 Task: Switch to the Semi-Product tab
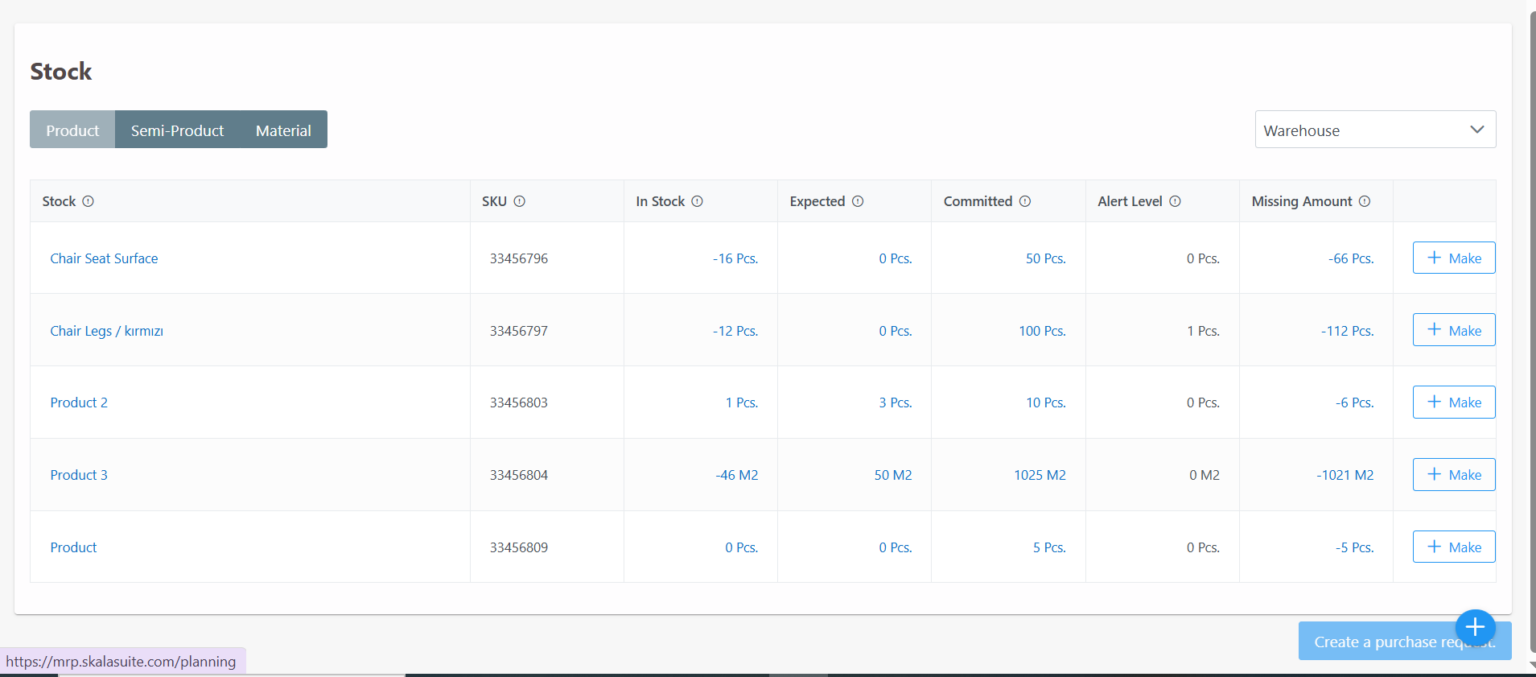click(x=177, y=129)
